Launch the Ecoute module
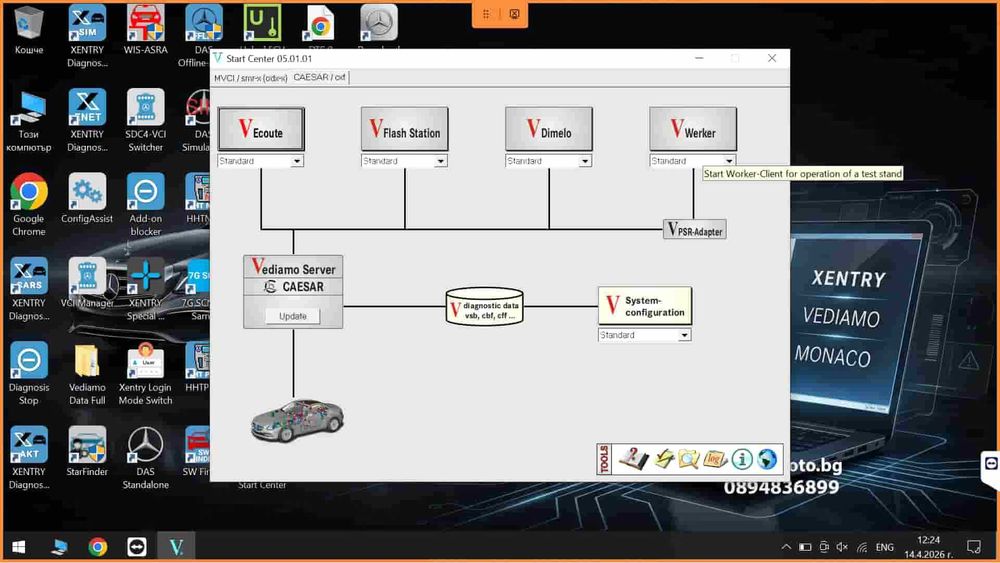 point(261,129)
